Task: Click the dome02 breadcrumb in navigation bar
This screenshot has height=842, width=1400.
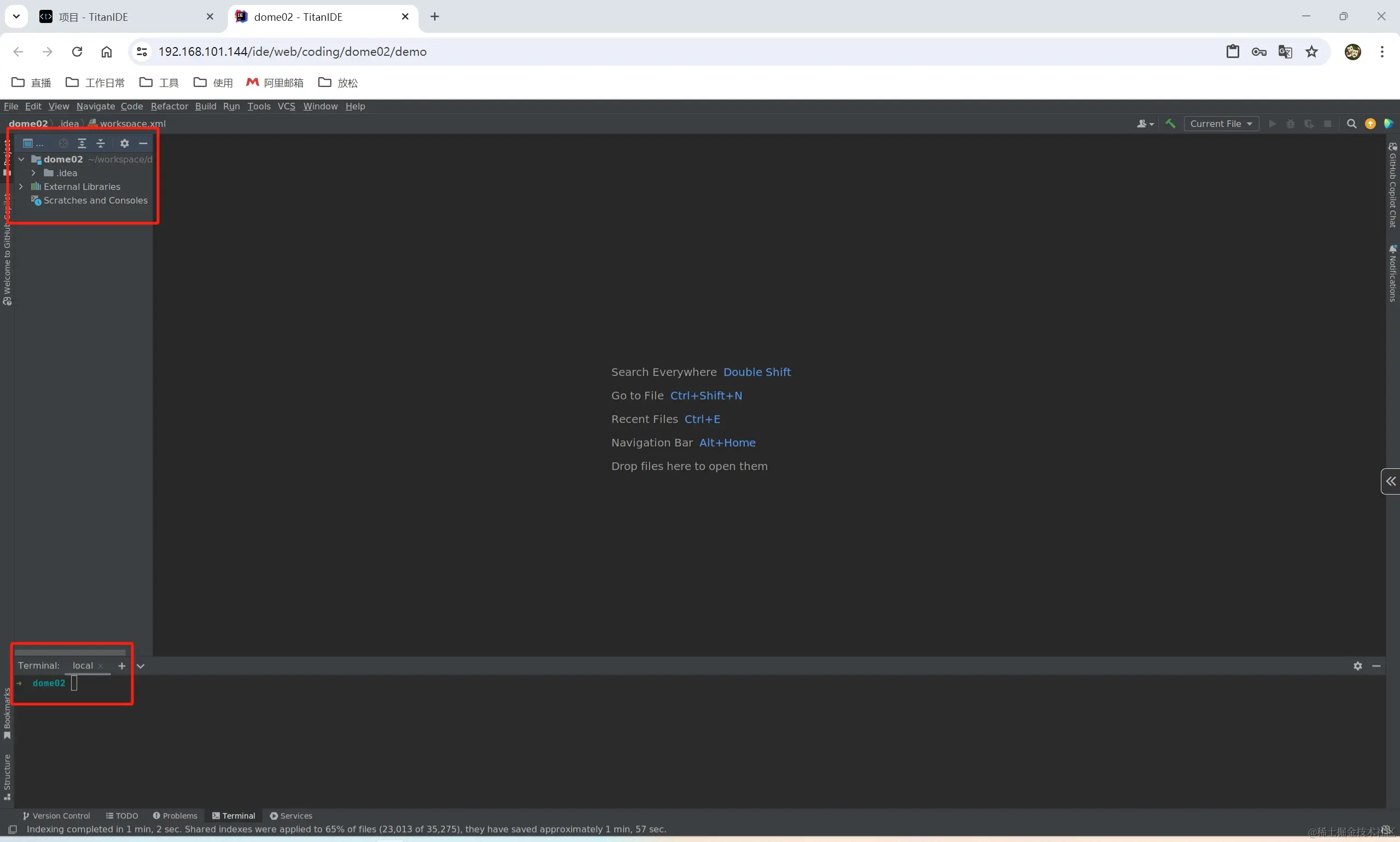Action: (28, 124)
